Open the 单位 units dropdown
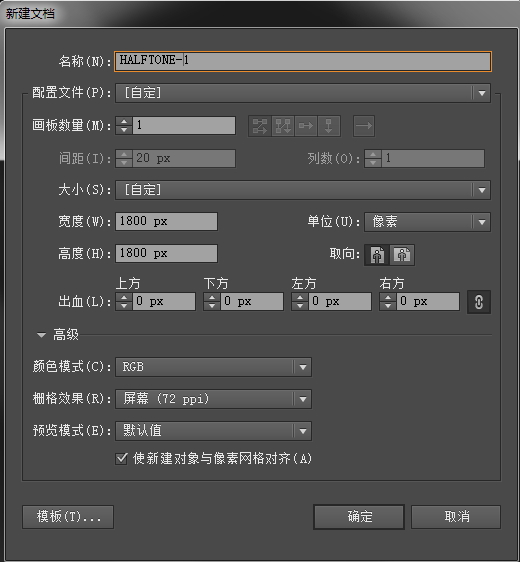The height and width of the screenshot is (562, 520). [428, 222]
